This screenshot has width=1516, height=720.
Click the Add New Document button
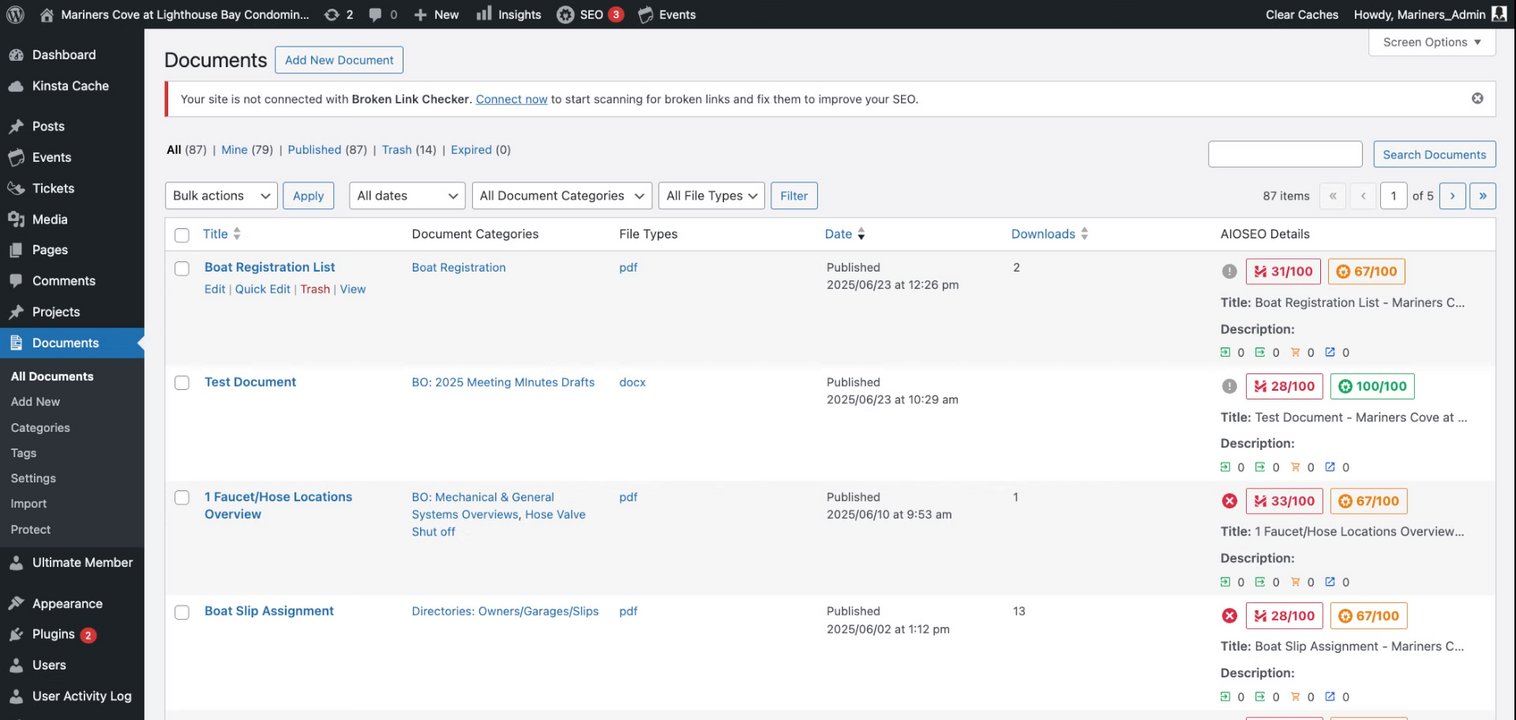click(339, 60)
